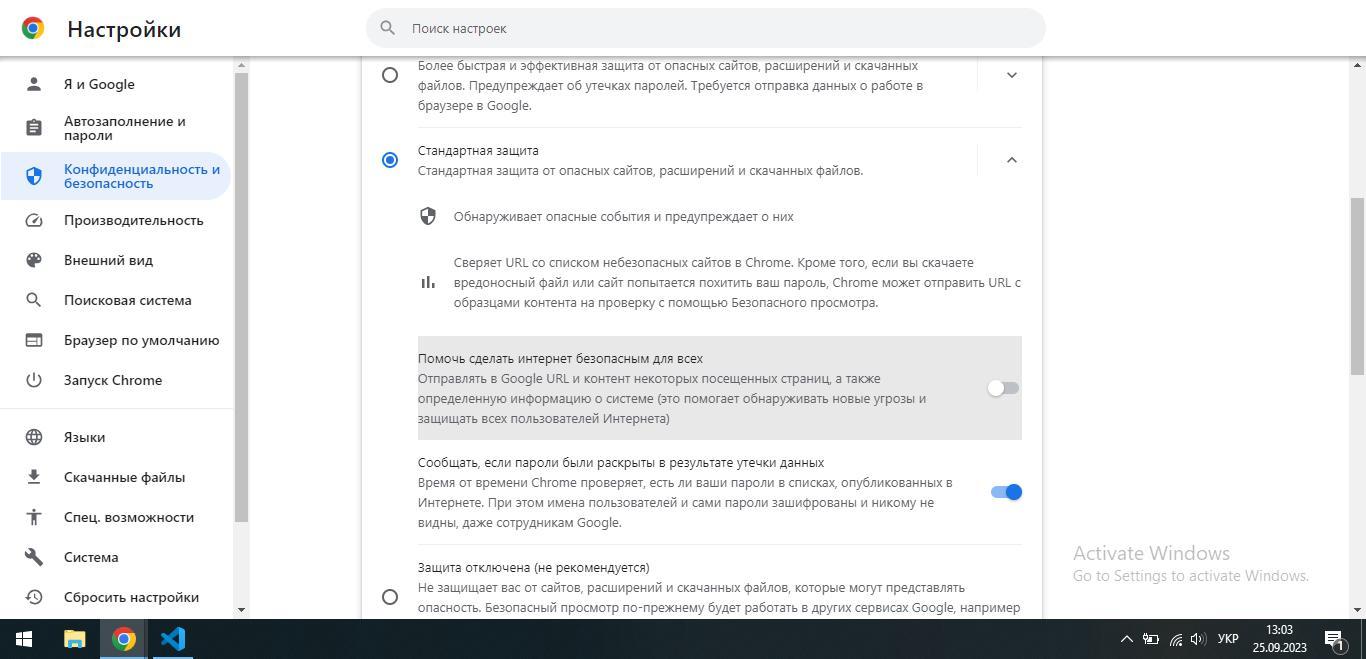Click the Производительность speedometer icon

(34, 220)
